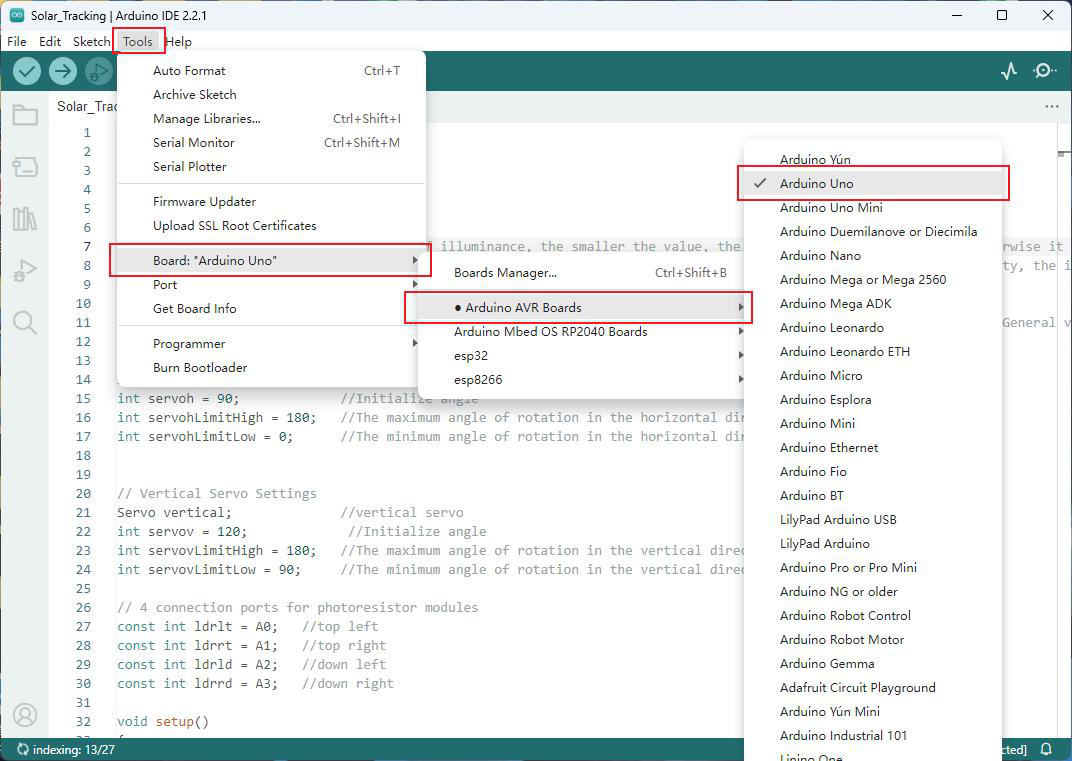
Task: Expand the esp8266 boards submenu
Action: [x=582, y=379]
